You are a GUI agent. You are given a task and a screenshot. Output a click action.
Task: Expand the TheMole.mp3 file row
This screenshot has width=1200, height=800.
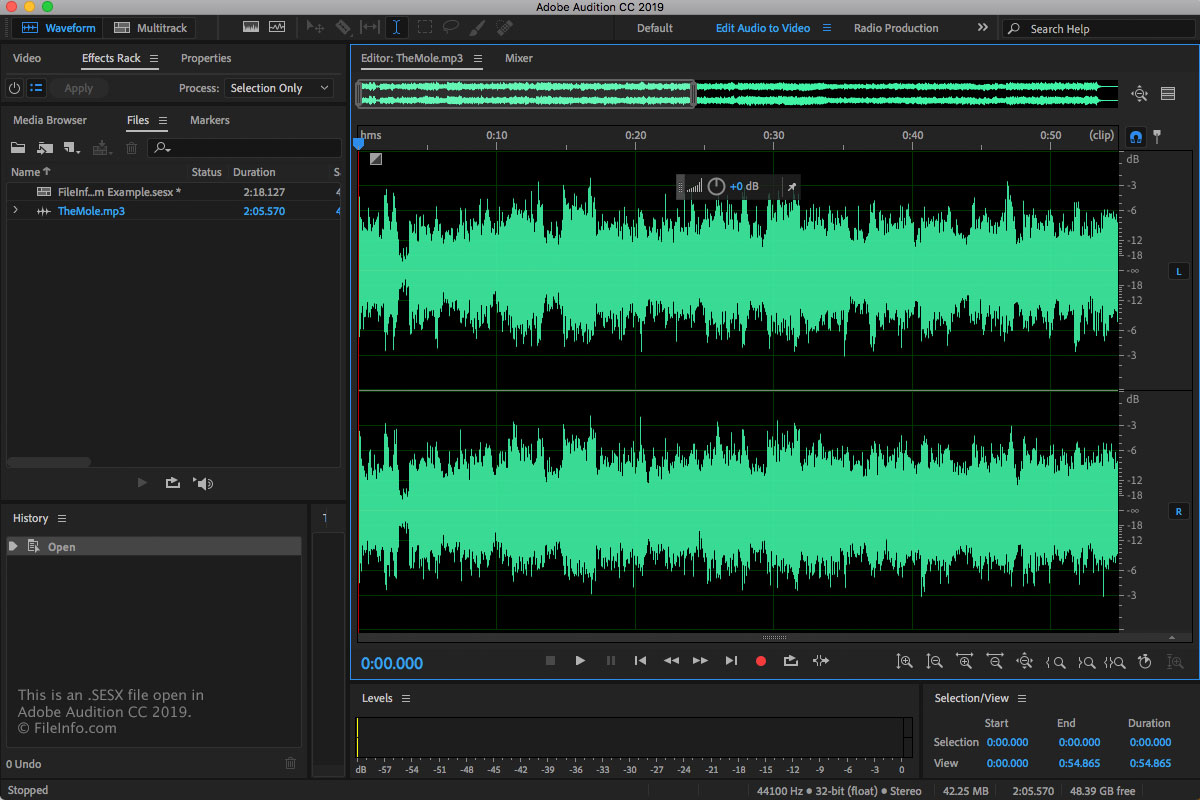coord(15,211)
